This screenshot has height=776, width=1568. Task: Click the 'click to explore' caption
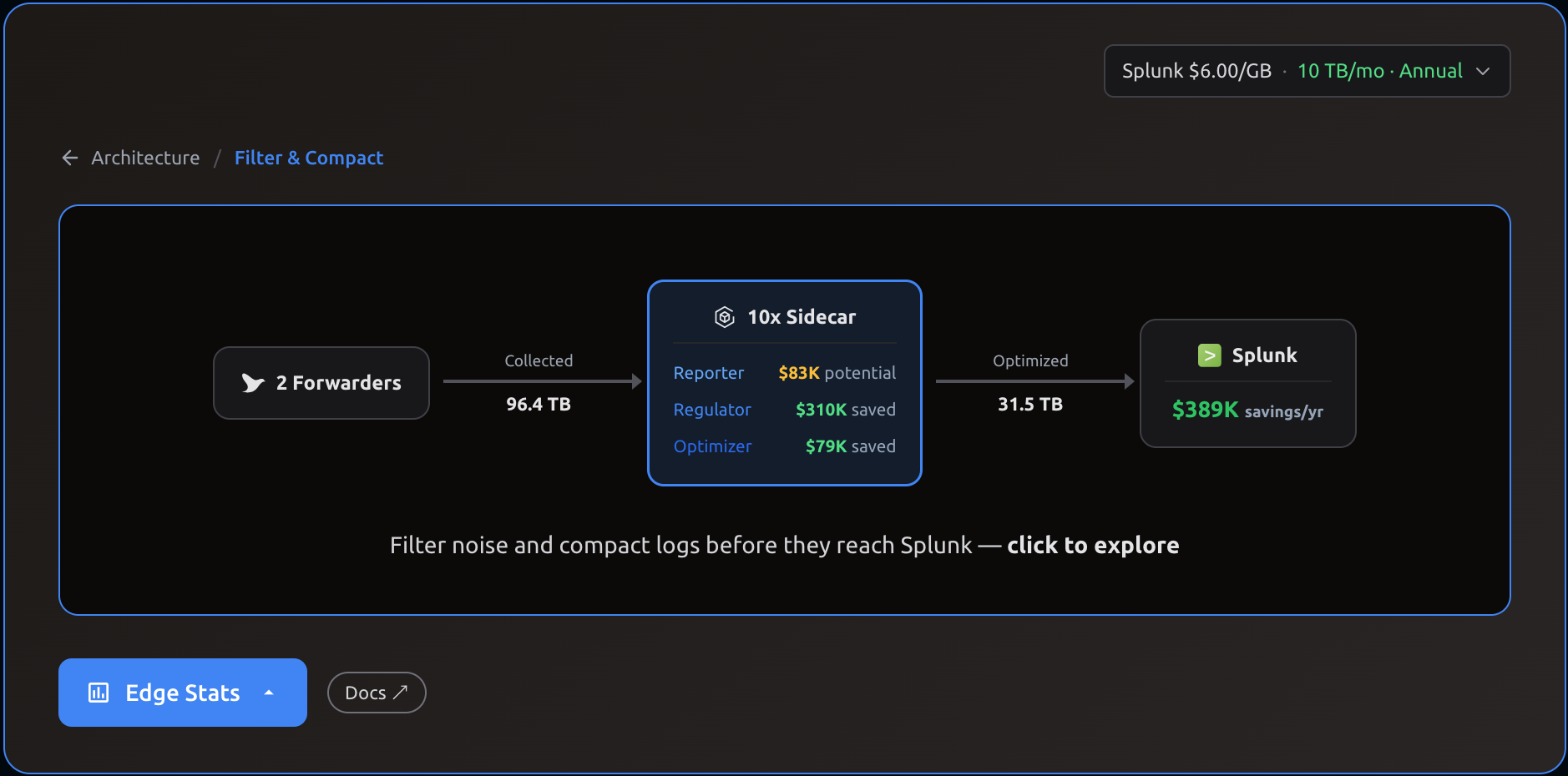1092,545
